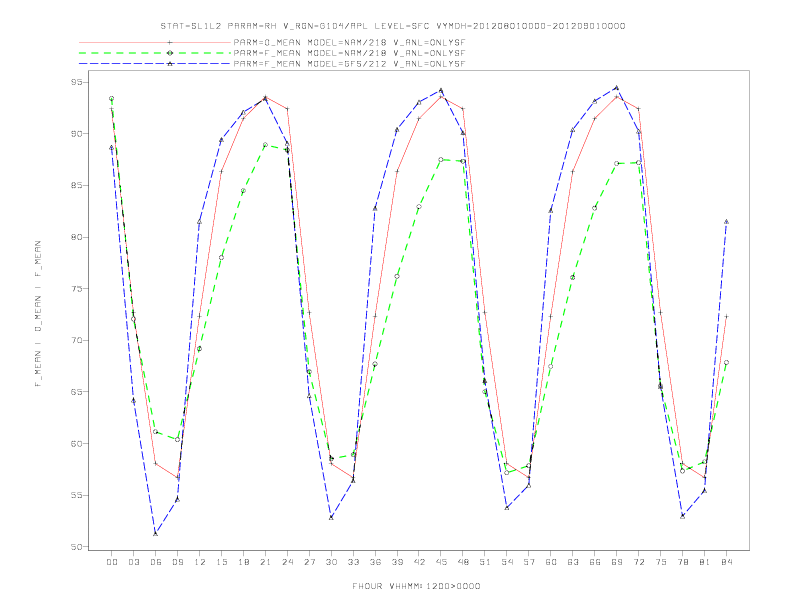
Task: Click the x-axis tick label 12
Action: click(200, 562)
